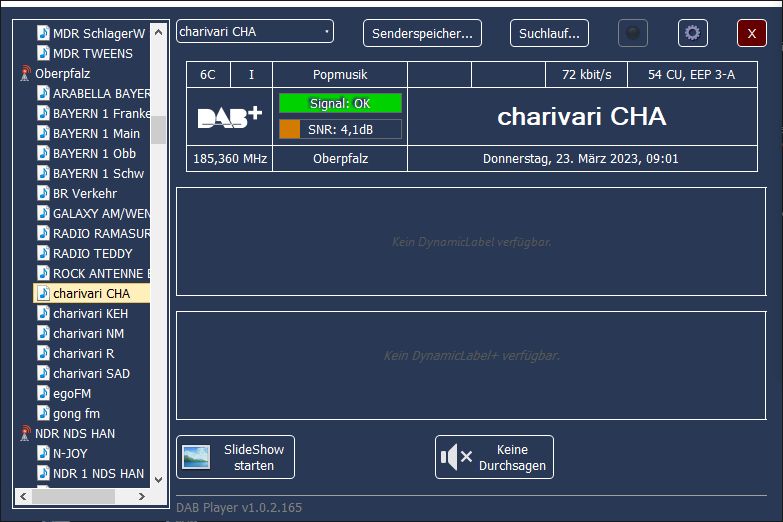Select gong fm station
783x522 pixels.
tap(76, 414)
